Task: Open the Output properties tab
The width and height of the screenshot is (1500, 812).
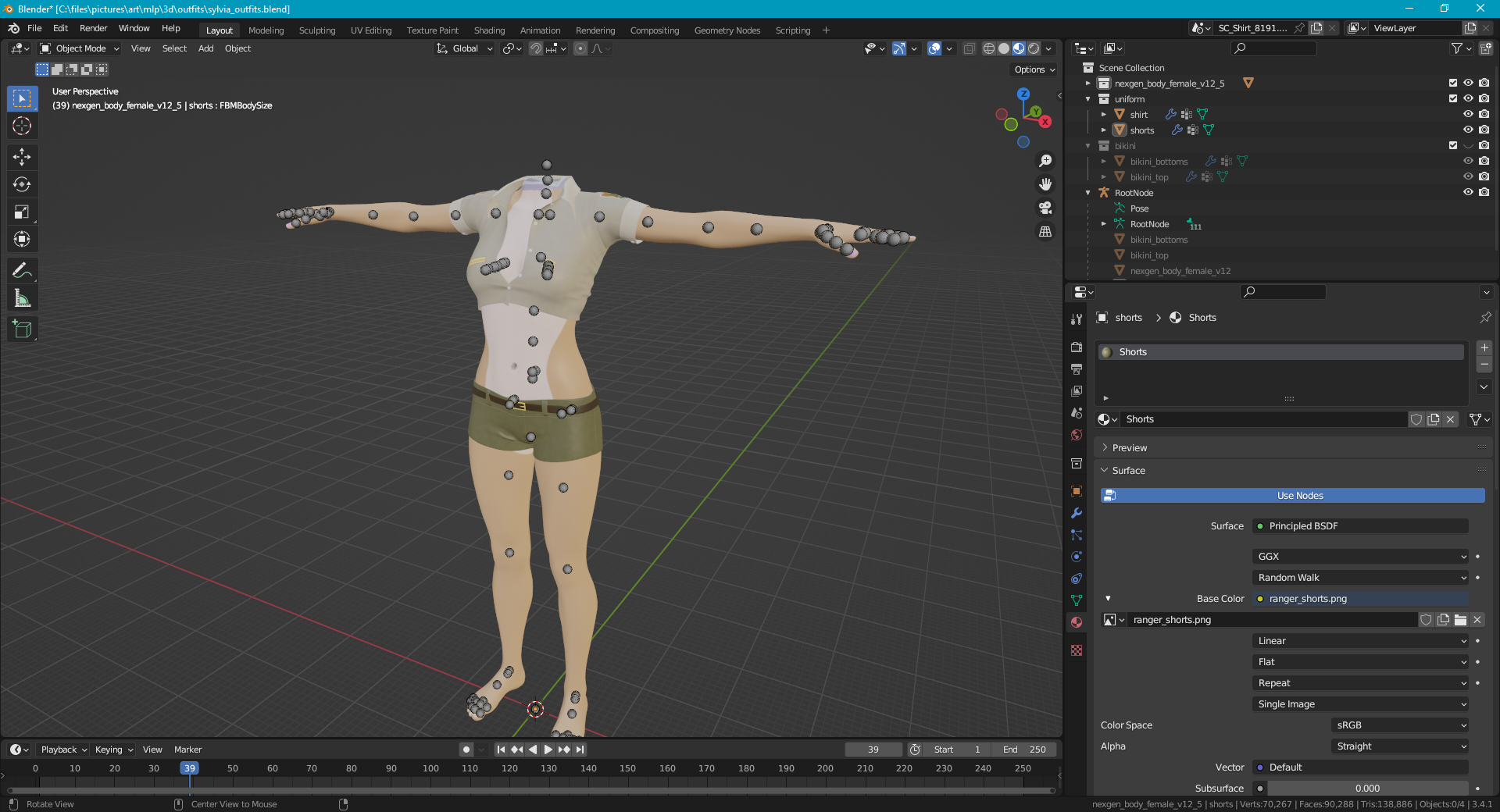Action: 1077,369
